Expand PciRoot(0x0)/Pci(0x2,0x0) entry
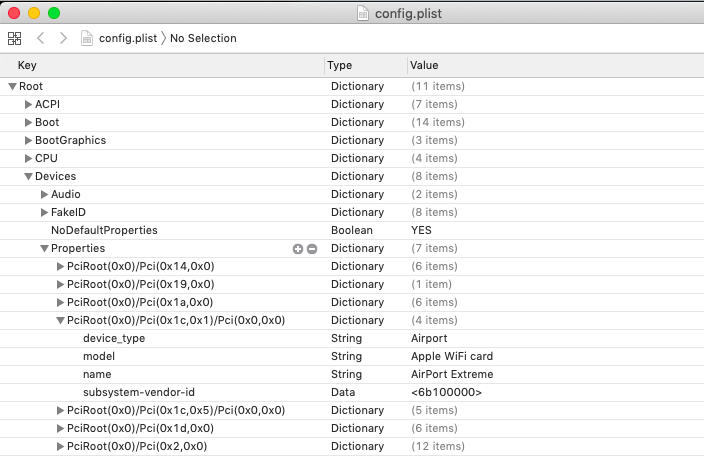 [60, 446]
